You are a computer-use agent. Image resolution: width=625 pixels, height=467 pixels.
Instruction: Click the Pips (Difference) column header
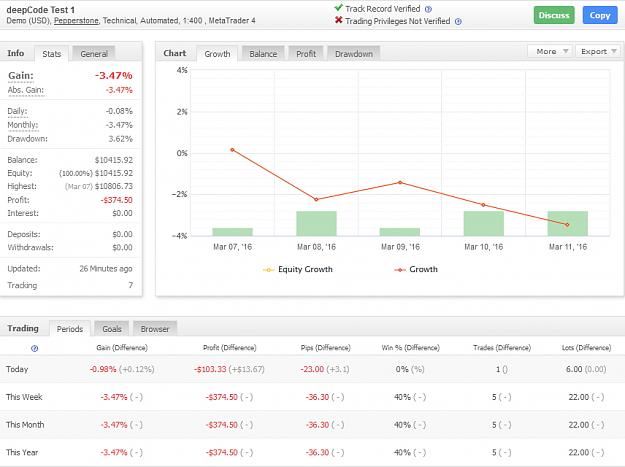326,348
